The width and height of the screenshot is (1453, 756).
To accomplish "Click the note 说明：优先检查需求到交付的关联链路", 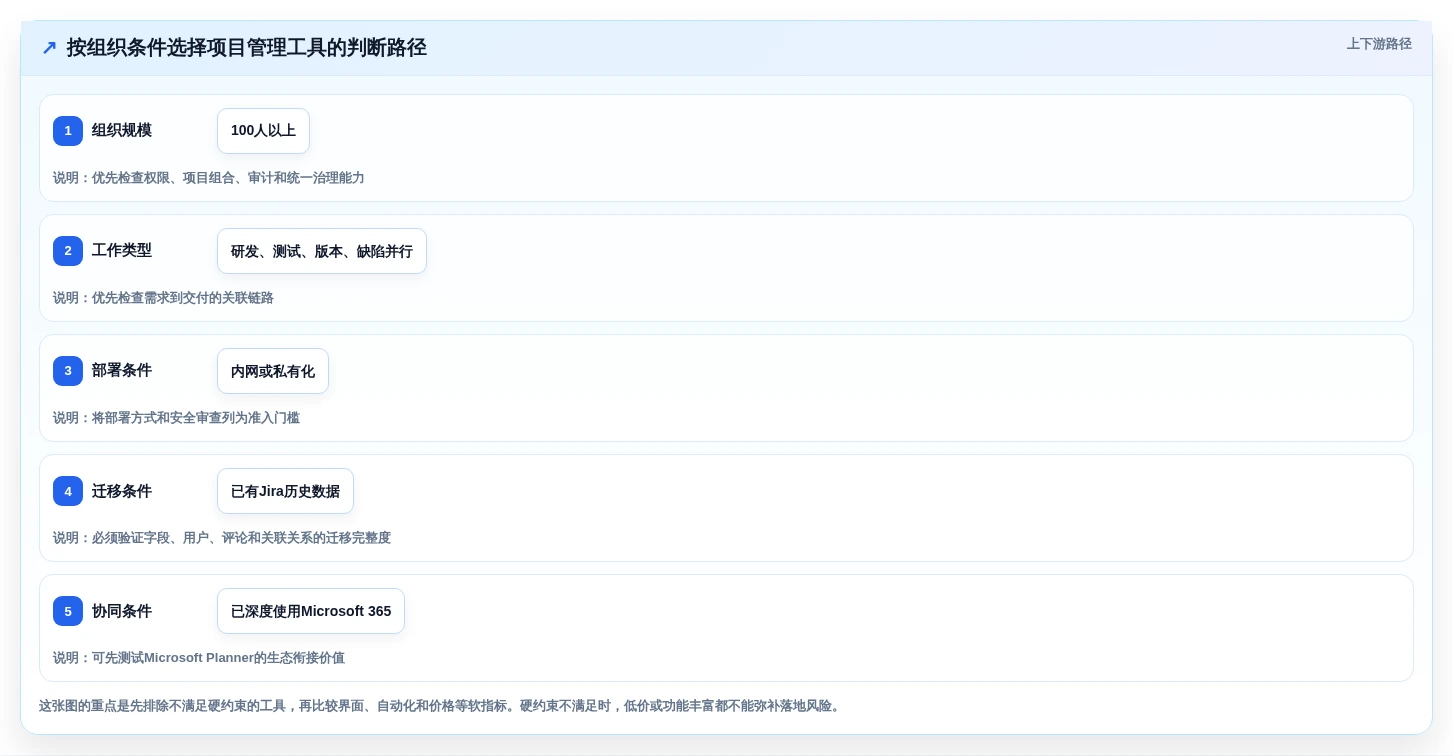I will tap(163, 298).
